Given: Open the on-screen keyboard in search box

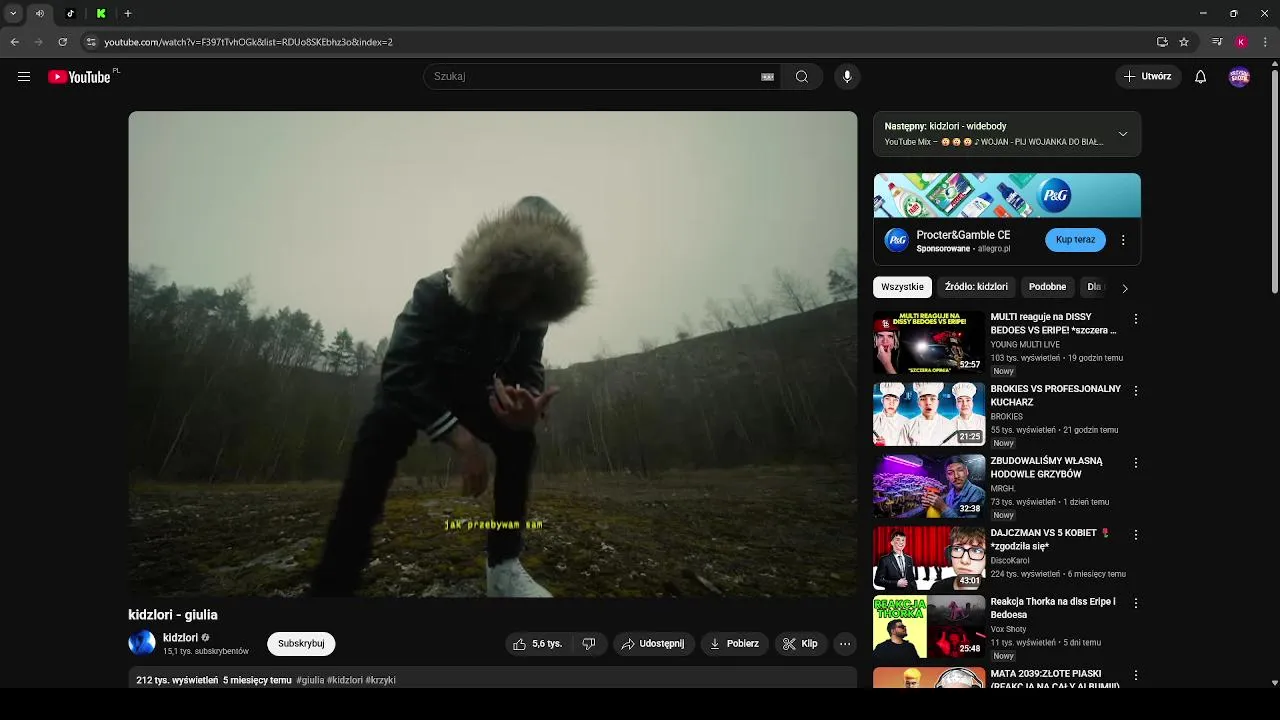Looking at the screenshot, I should 767,77.
